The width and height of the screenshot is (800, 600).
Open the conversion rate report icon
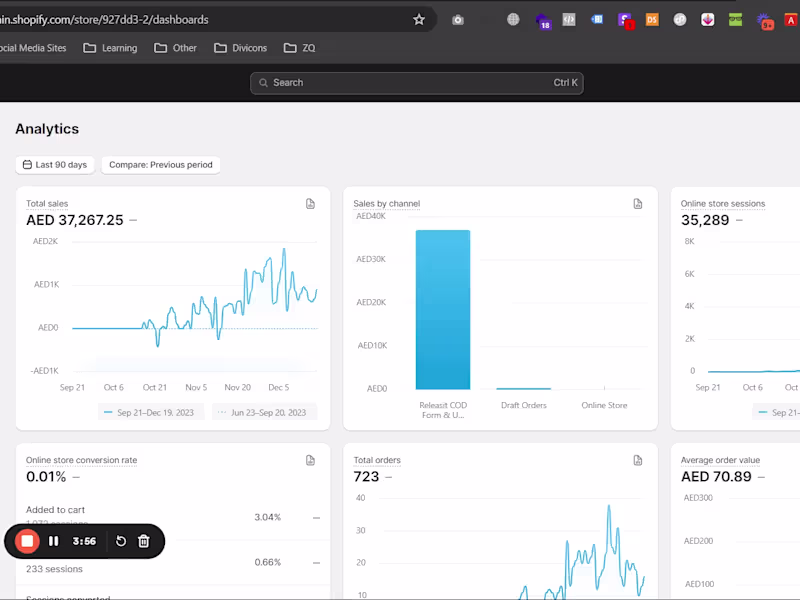[310, 460]
